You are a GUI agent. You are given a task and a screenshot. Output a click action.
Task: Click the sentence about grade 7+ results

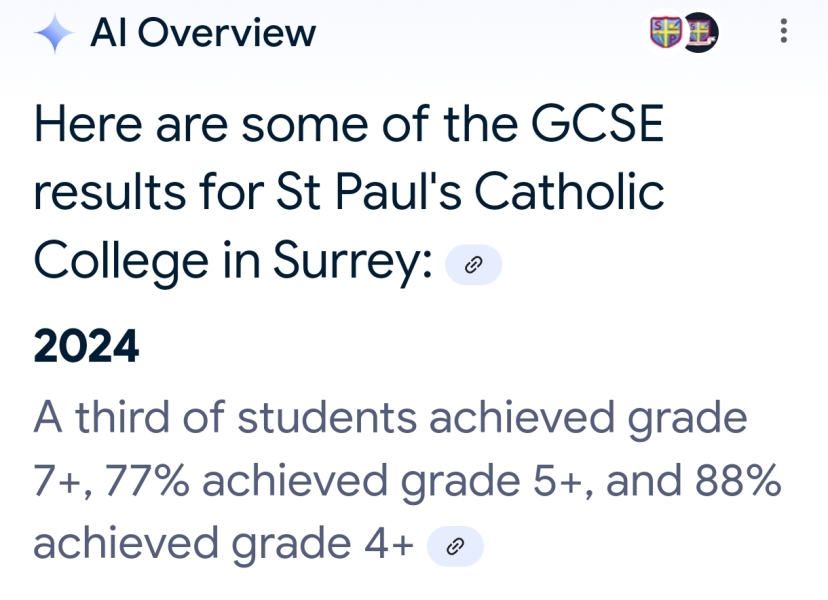tap(390, 416)
